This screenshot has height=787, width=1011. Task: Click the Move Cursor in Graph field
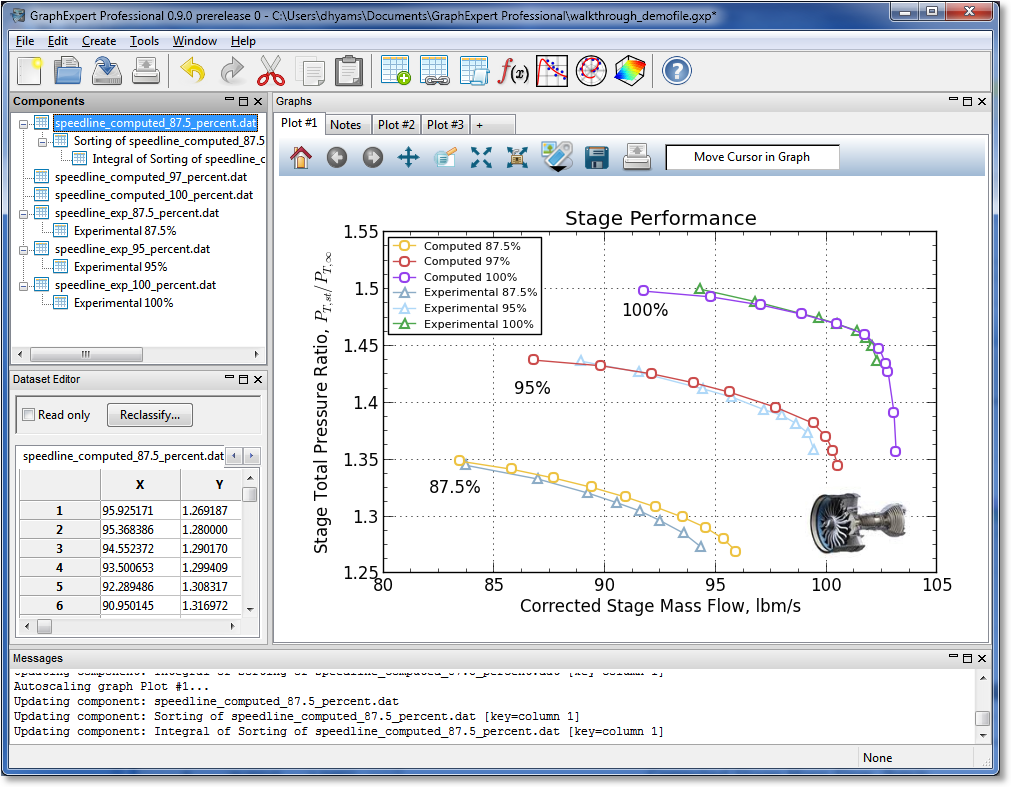(x=752, y=157)
